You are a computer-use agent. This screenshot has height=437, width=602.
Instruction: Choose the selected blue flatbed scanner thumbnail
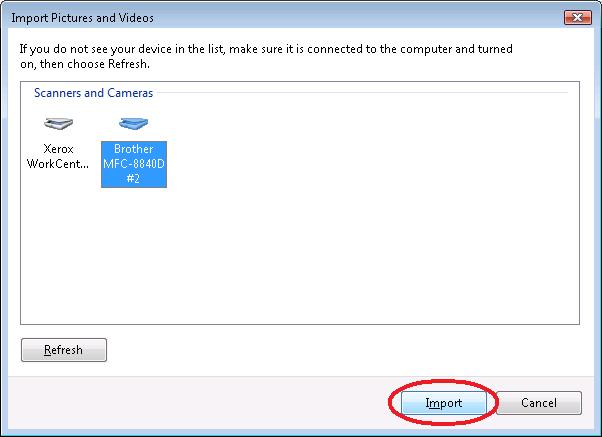[x=133, y=123]
